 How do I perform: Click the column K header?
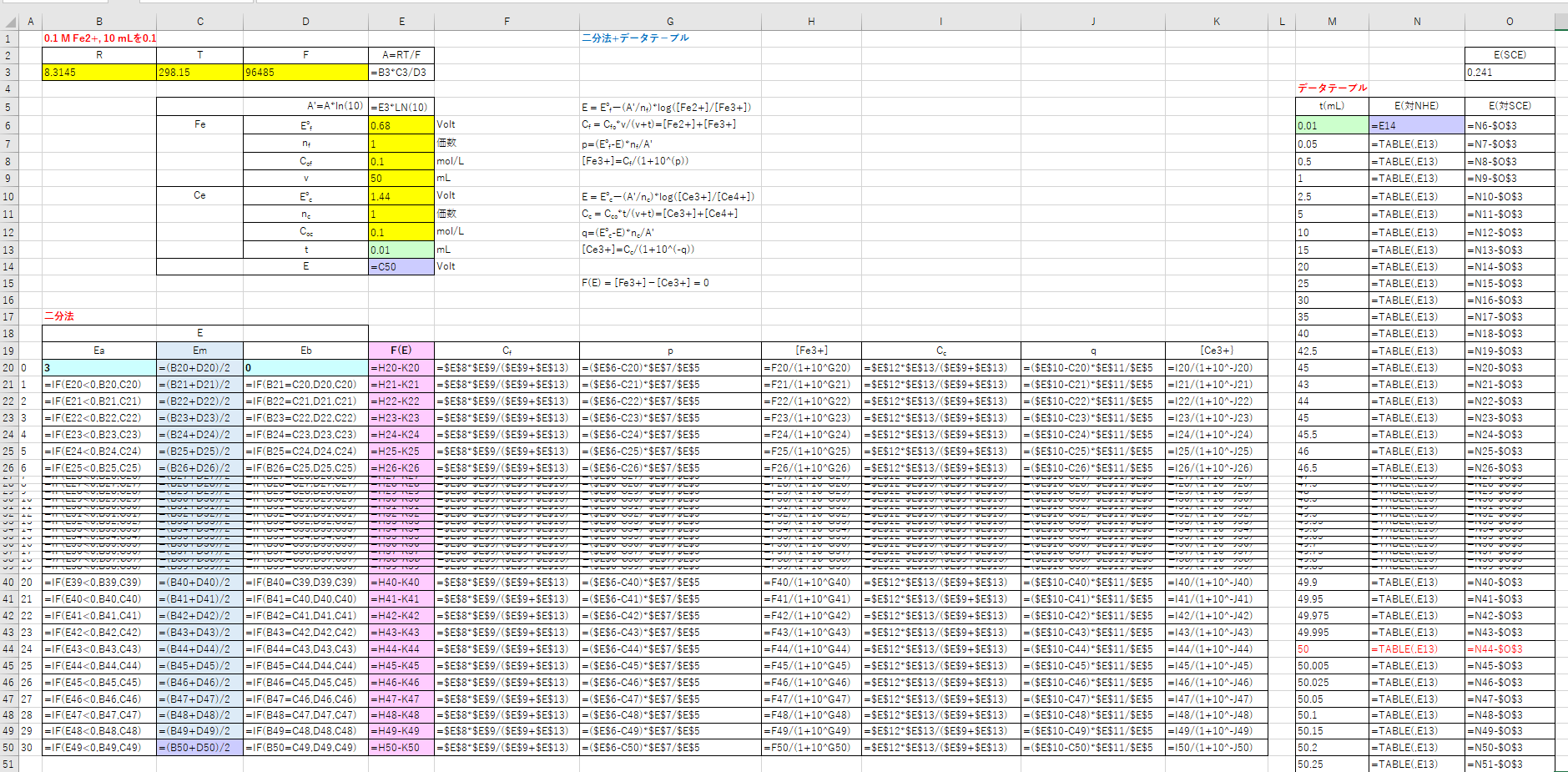click(x=1217, y=22)
